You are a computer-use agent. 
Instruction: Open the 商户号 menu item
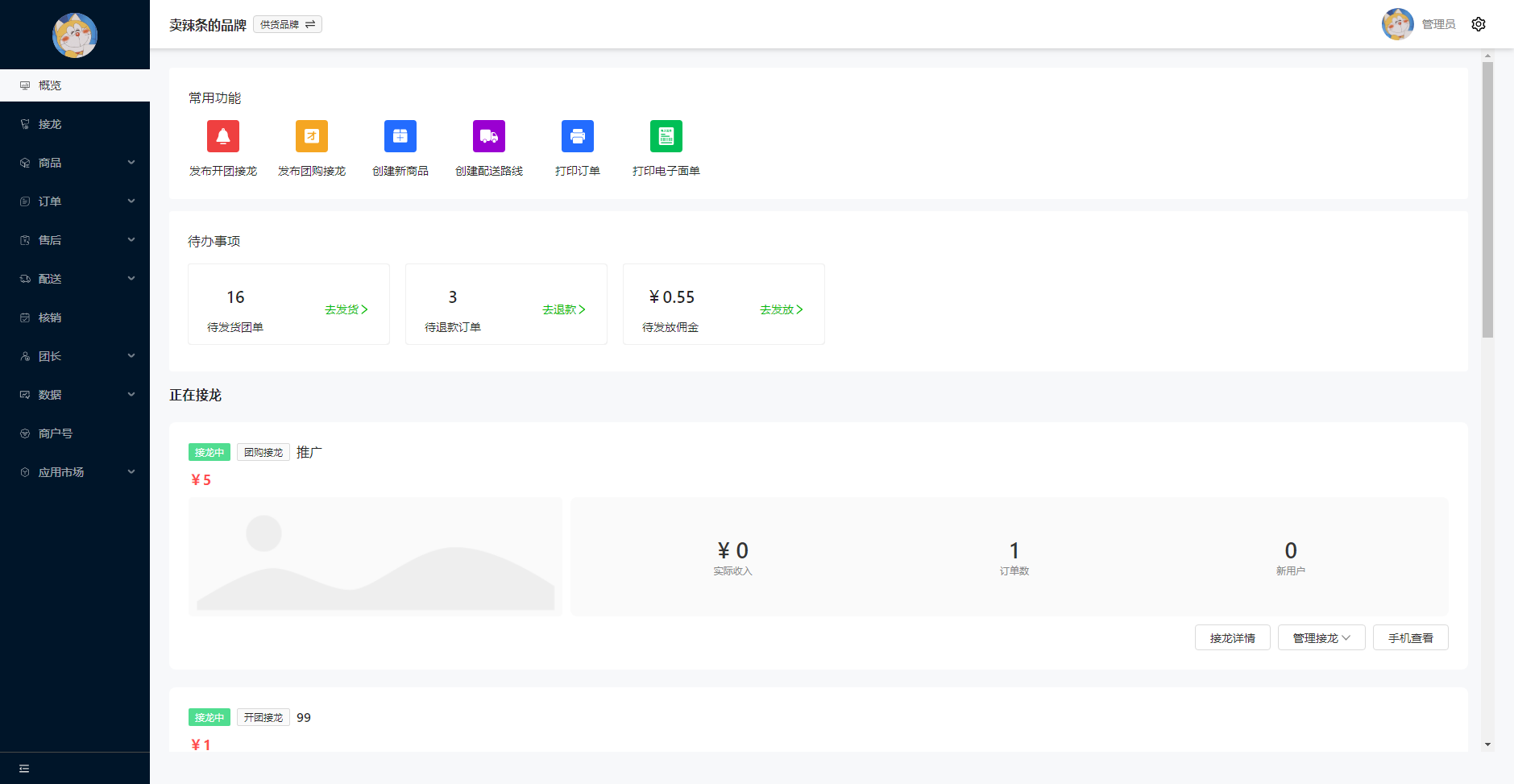pos(75,433)
